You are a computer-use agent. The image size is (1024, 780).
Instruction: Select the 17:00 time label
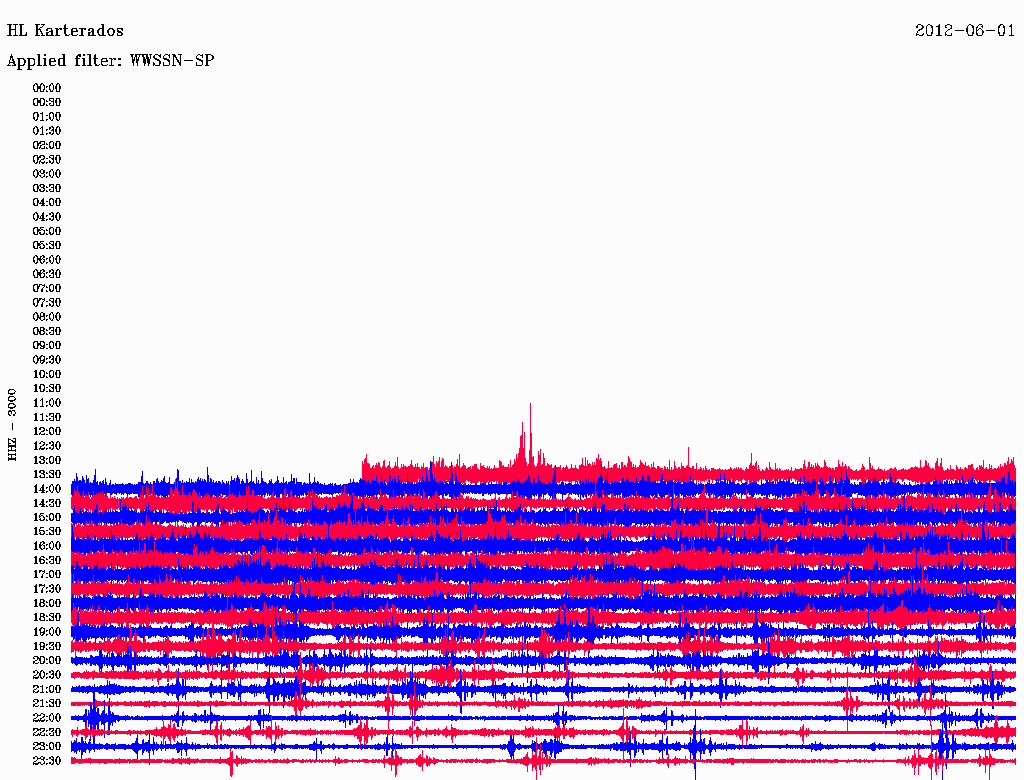47,575
